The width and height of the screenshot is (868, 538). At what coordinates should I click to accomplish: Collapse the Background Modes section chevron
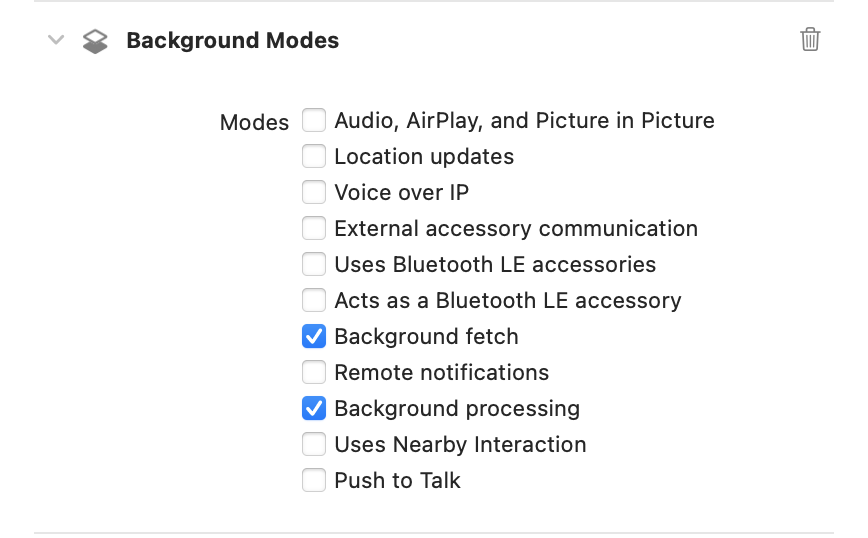pyautogui.click(x=56, y=40)
